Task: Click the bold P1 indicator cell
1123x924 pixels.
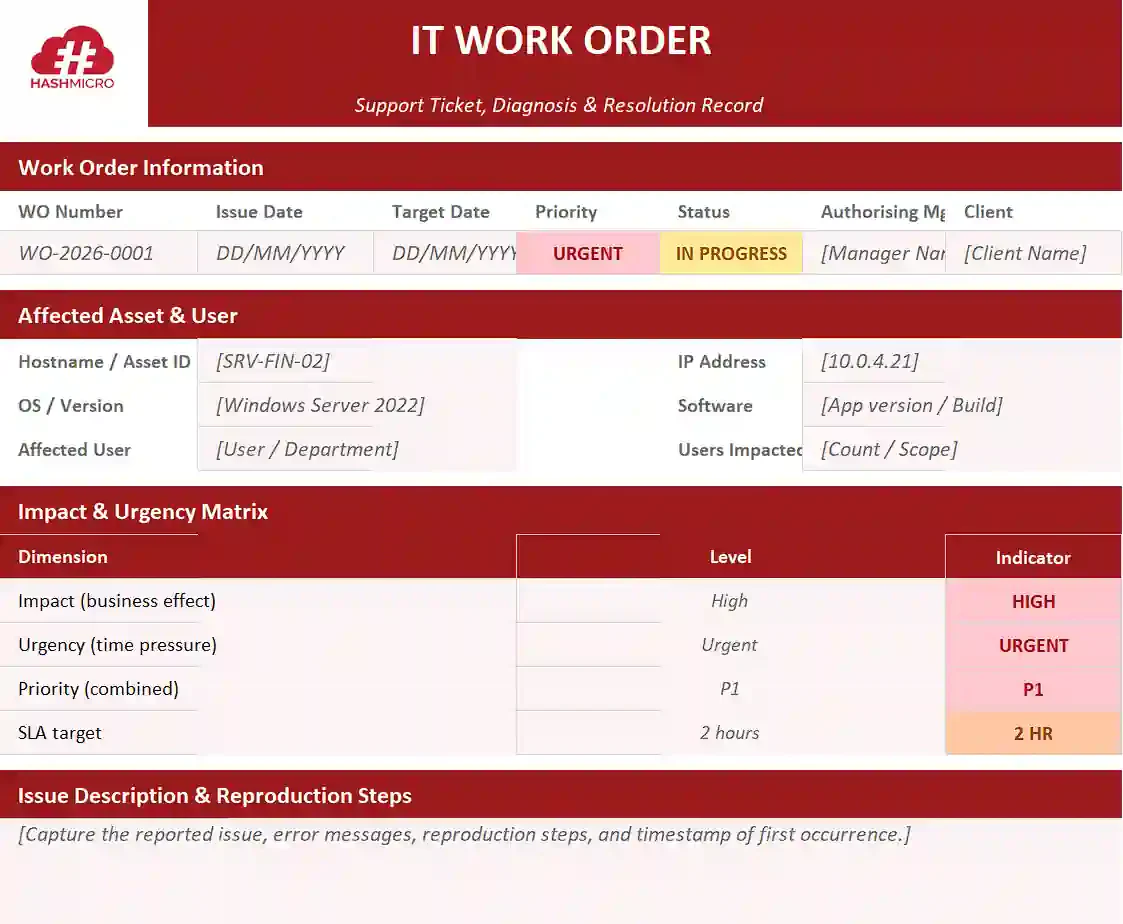Action: (1033, 689)
